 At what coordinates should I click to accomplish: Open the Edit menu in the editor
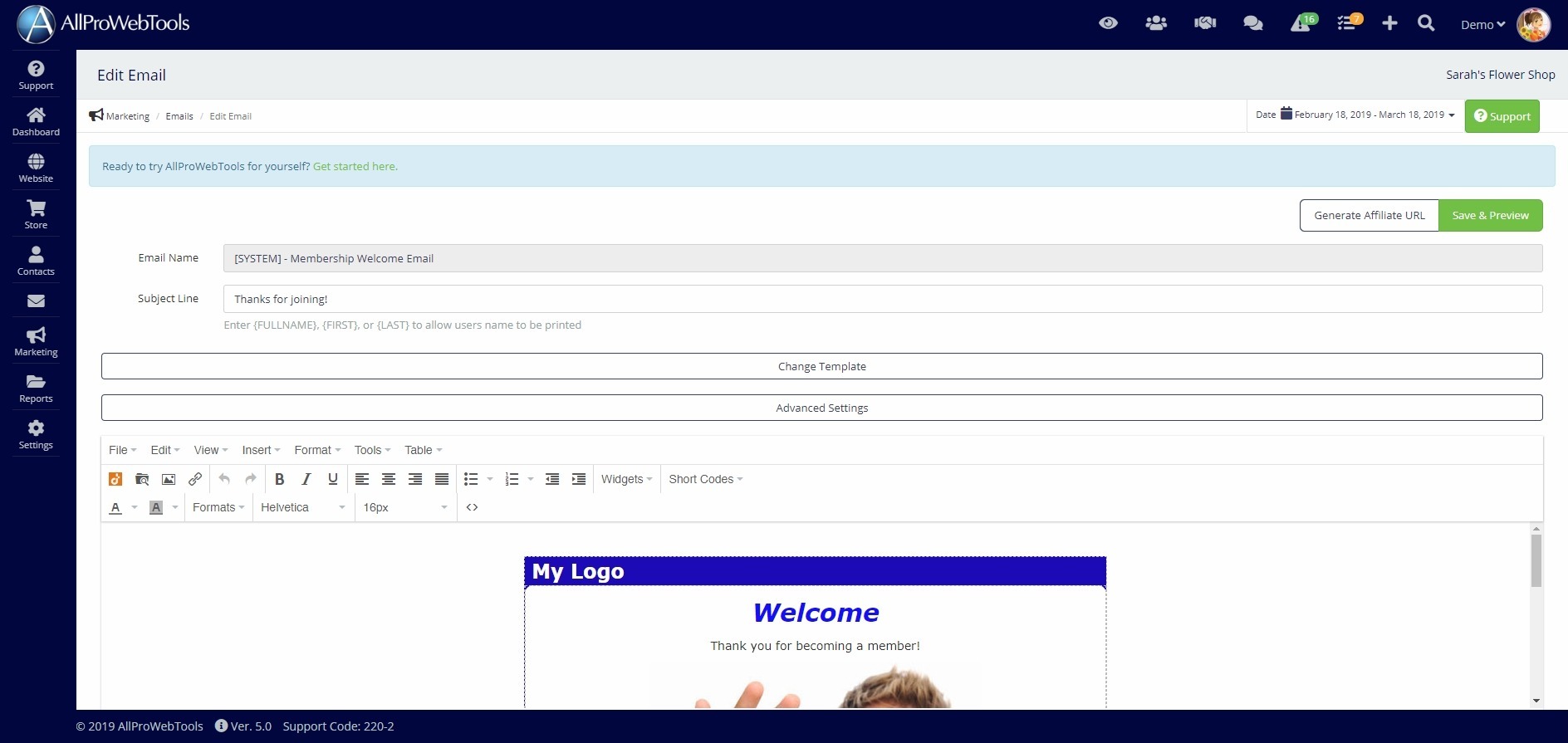tap(165, 450)
